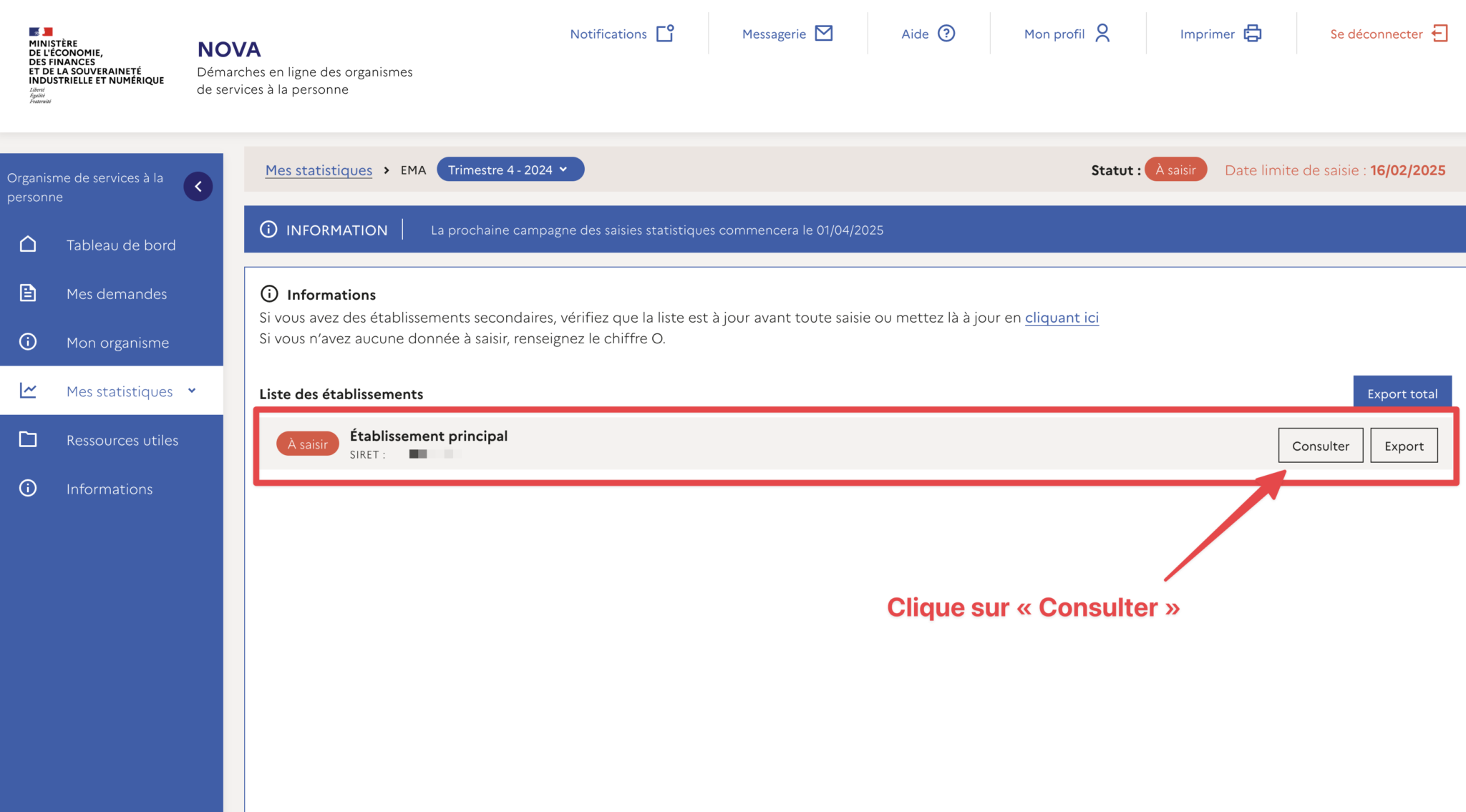Collapse the Mes statistiques submenu chevron

click(x=191, y=391)
